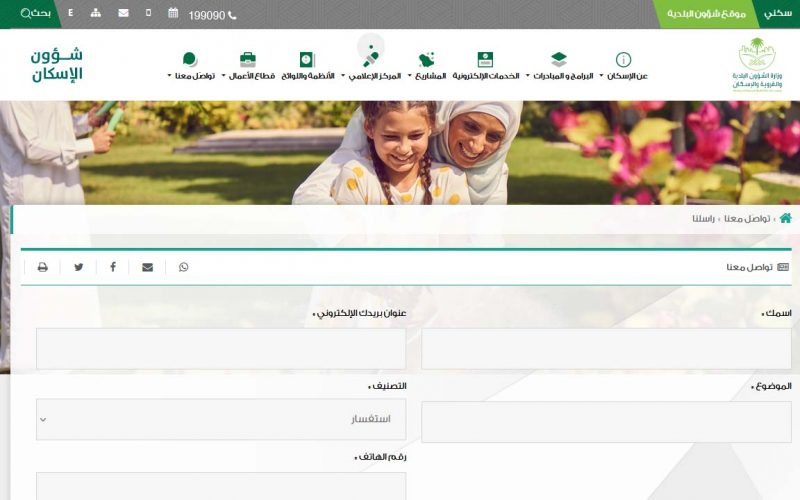Expand the تواصل معنا nav menu arrow
This screenshot has height=500, width=800.
[x=169, y=76]
